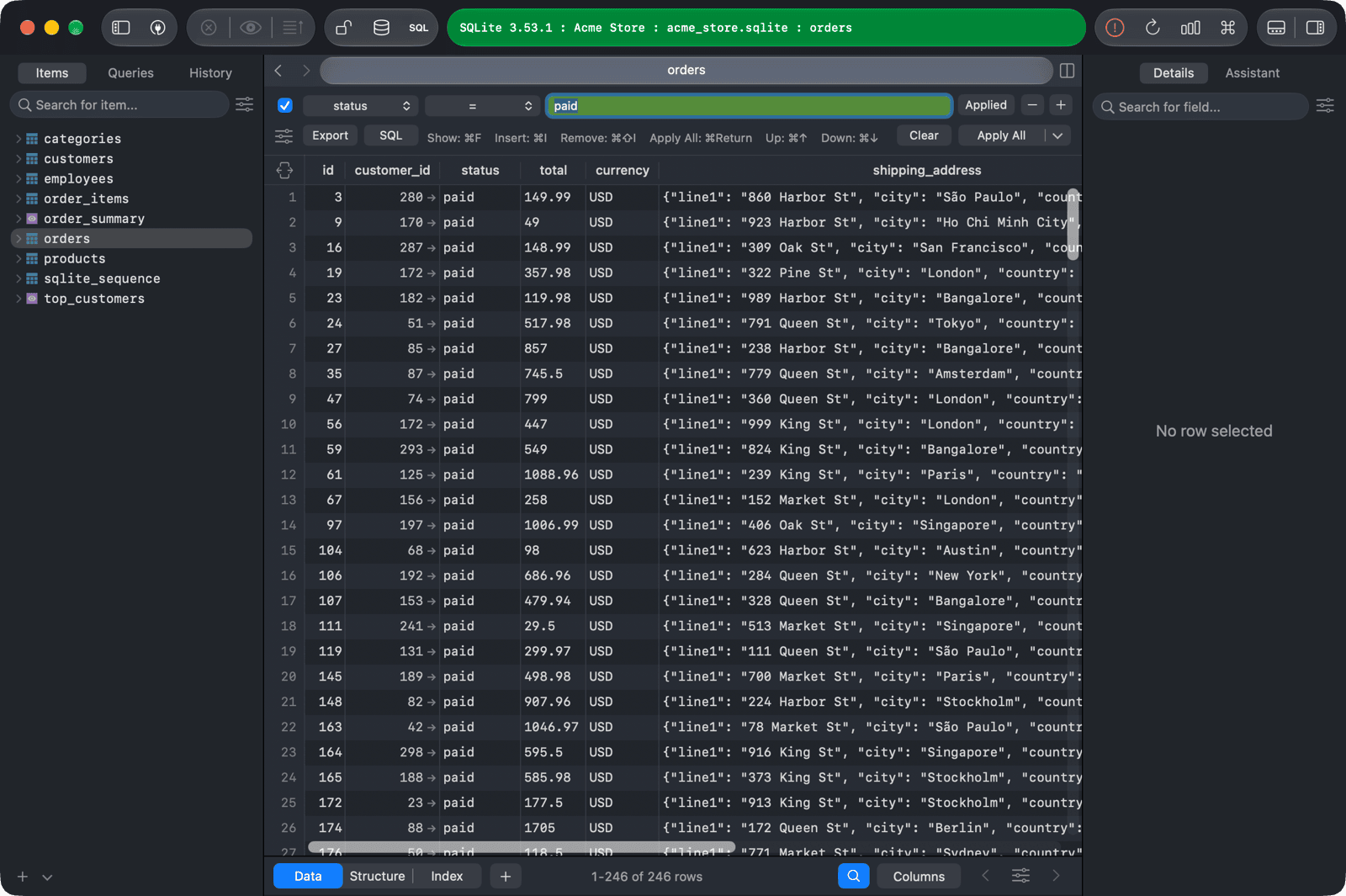
Task: Click the Clear filters button
Action: (x=924, y=135)
